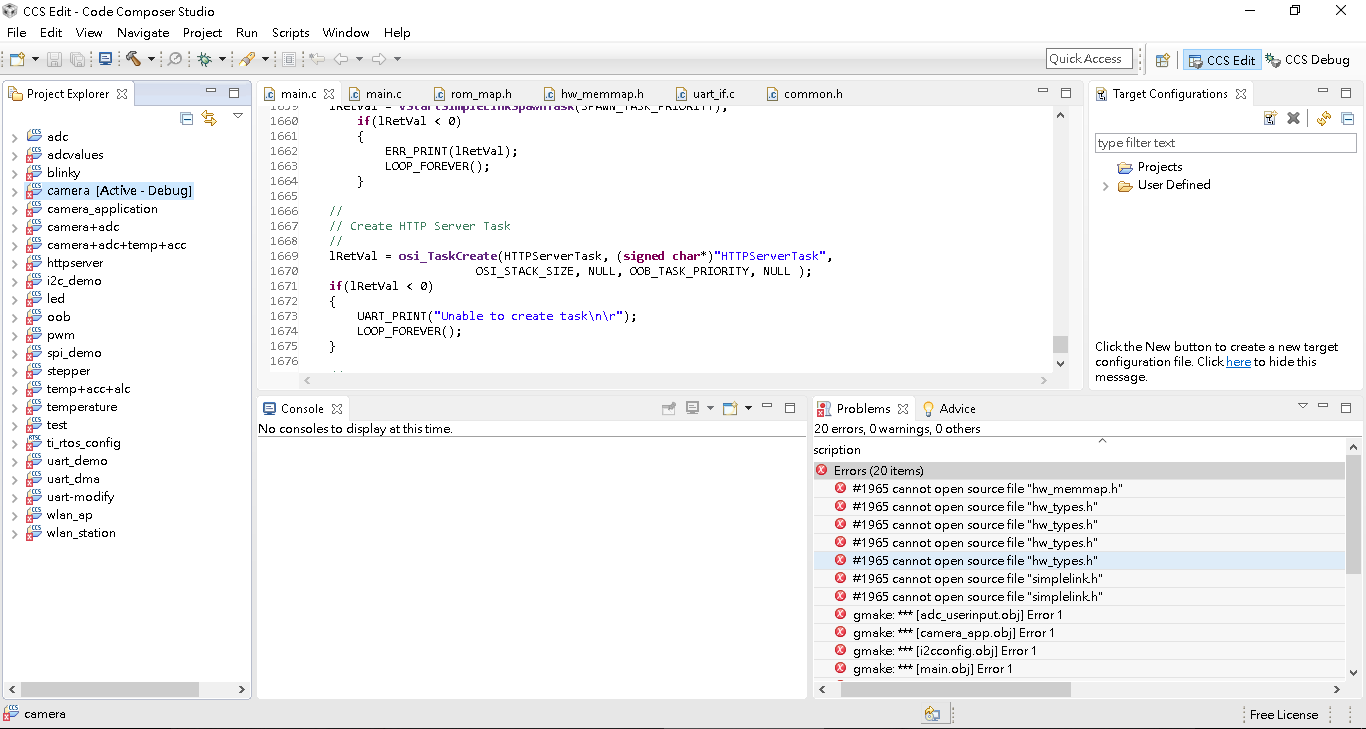Open the Scripts menu
The image size is (1366, 729).
[x=290, y=32]
